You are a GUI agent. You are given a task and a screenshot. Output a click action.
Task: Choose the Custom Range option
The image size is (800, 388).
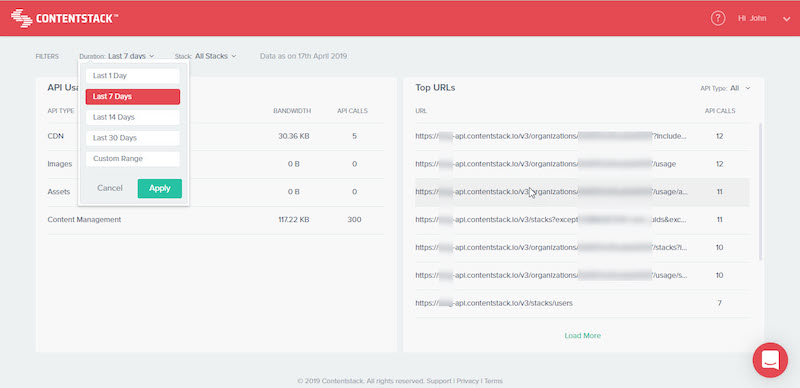(133, 159)
